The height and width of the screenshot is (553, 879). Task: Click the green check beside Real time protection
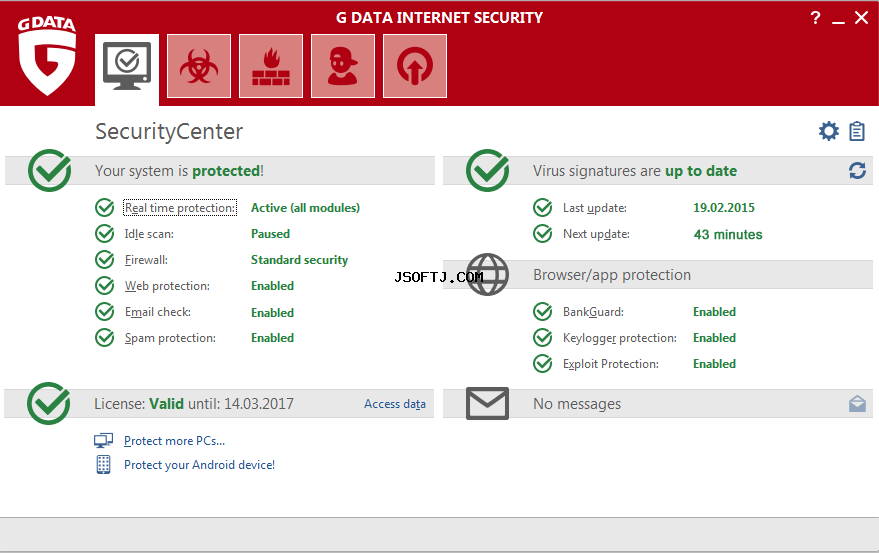(105, 208)
